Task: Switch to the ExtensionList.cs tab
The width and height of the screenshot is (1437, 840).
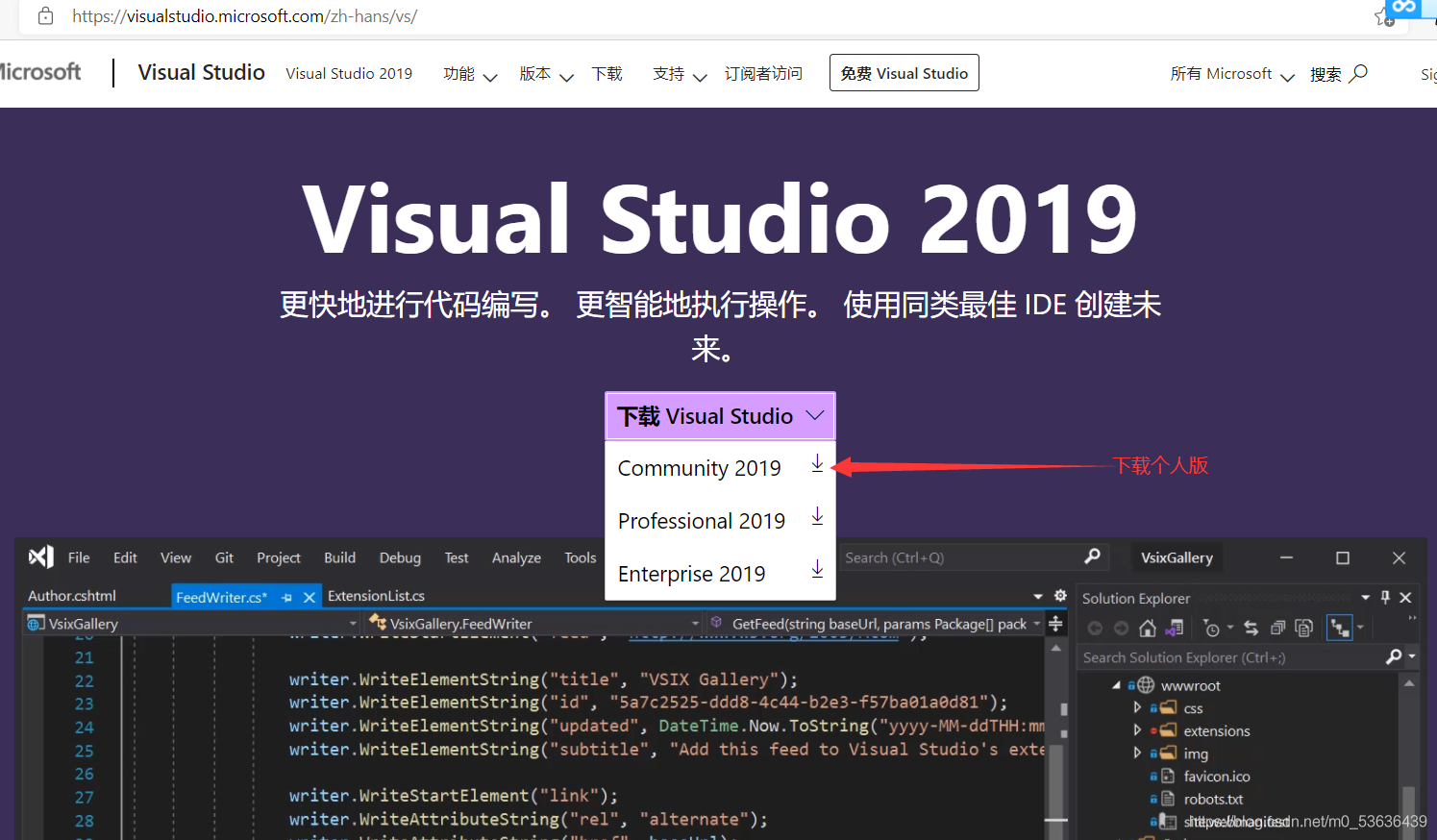Action: tap(376, 596)
